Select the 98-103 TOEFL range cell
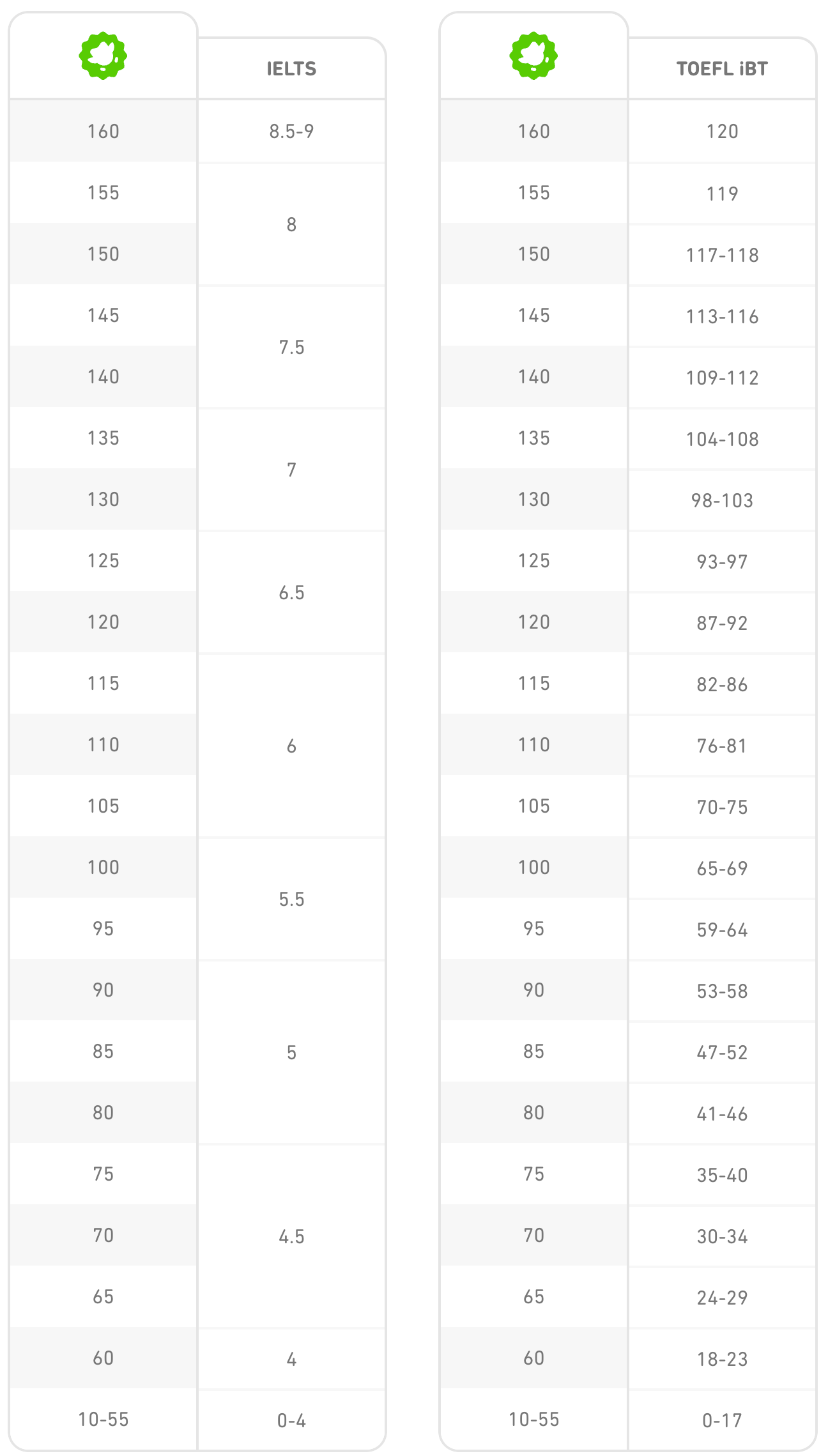 [722, 501]
